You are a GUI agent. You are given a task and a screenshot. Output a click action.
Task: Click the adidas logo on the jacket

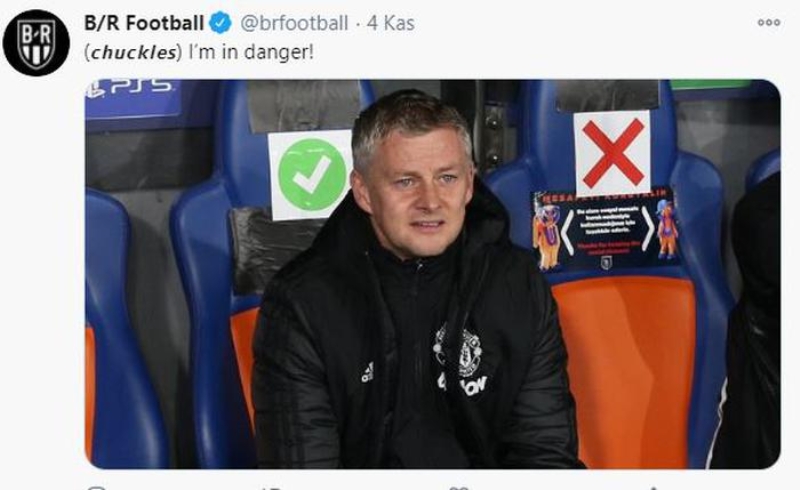click(x=367, y=372)
